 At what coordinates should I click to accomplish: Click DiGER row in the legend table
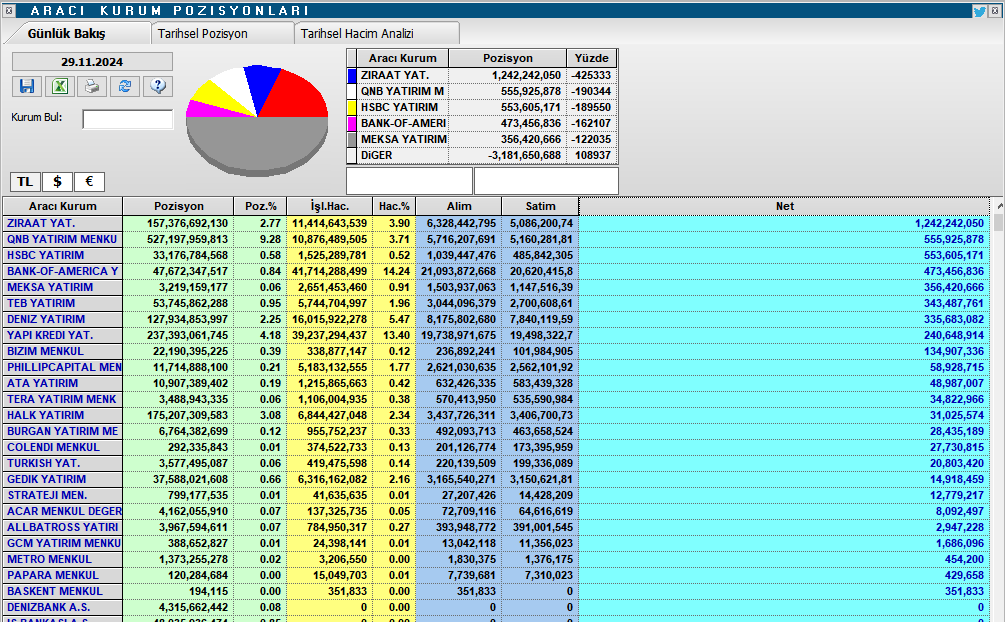tap(482, 156)
